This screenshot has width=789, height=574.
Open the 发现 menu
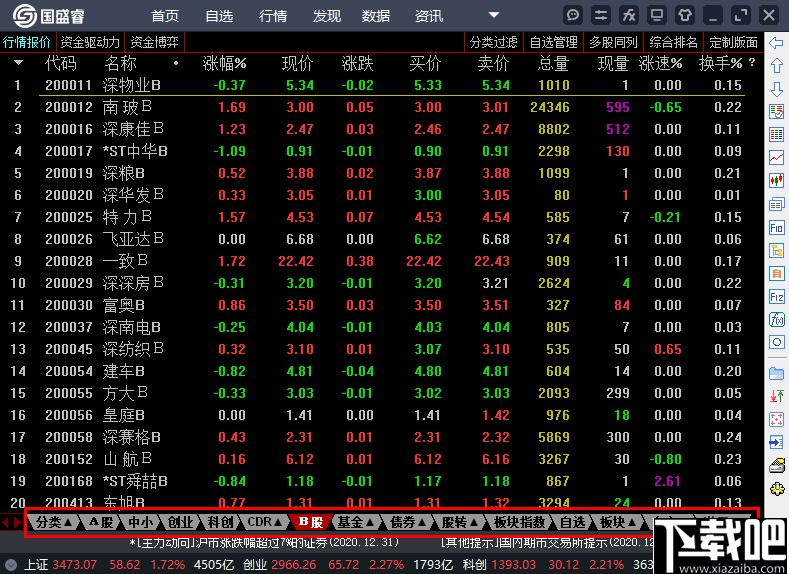[x=327, y=16]
